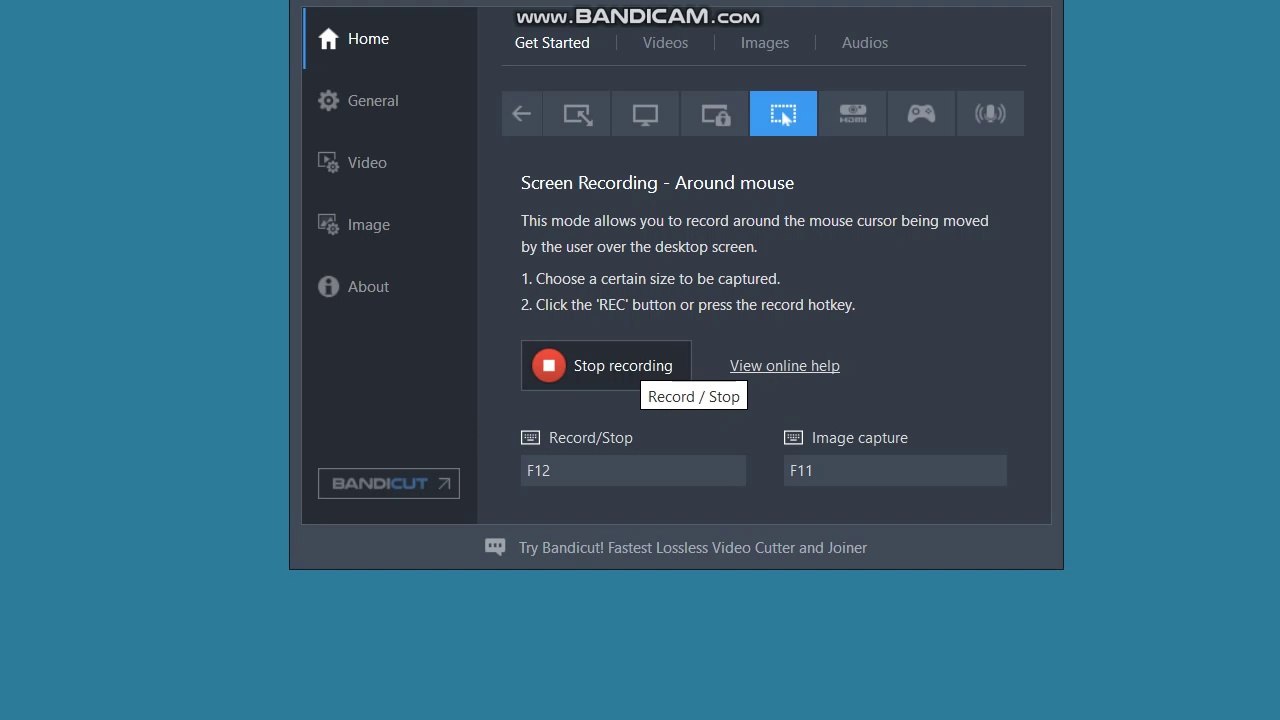The image size is (1280, 720).
Task: Launch Bandicut from the sidebar button
Action: pyautogui.click(x=389, y=484)
